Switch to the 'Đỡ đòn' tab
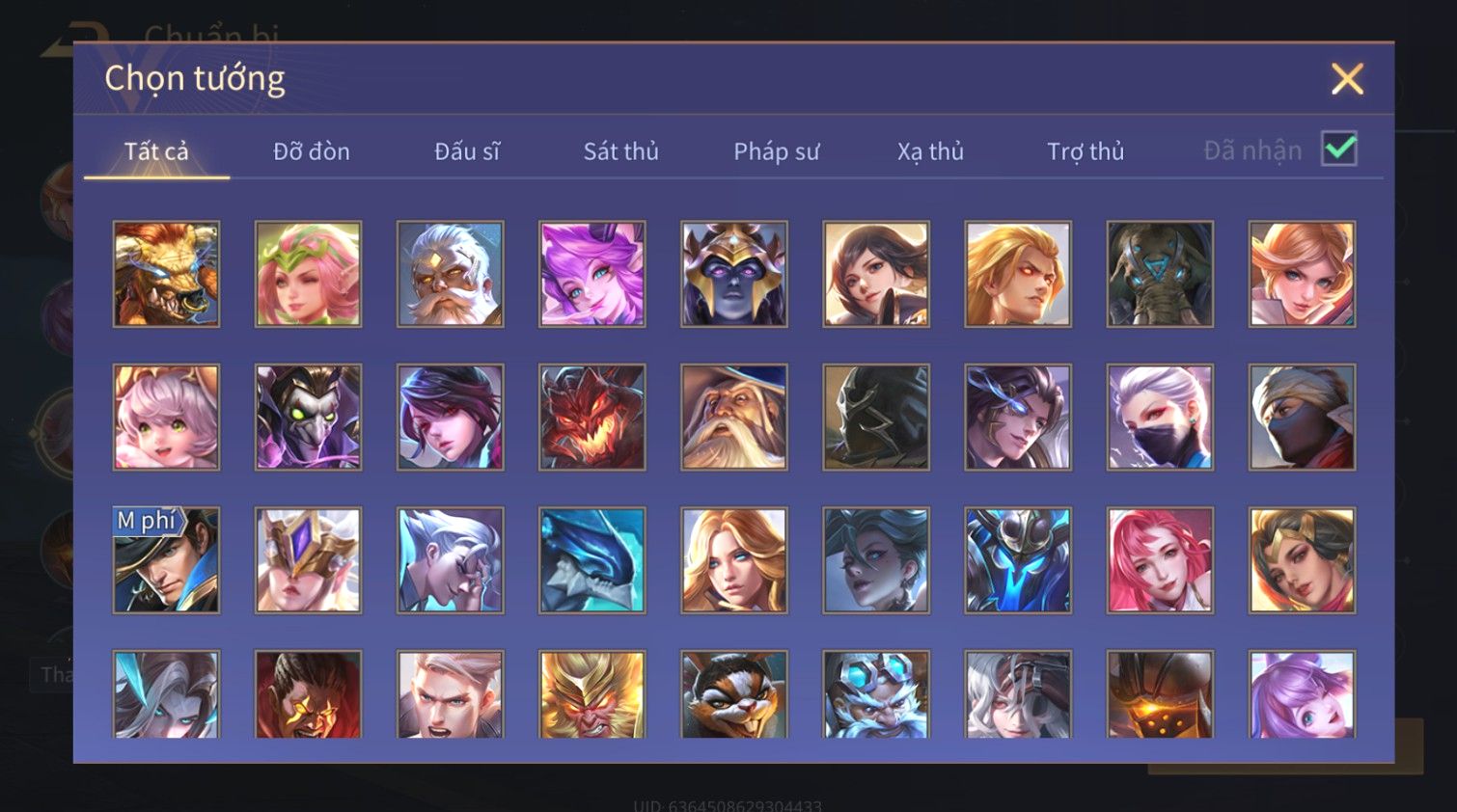The image size is (1457, 812). pos(311,151)
